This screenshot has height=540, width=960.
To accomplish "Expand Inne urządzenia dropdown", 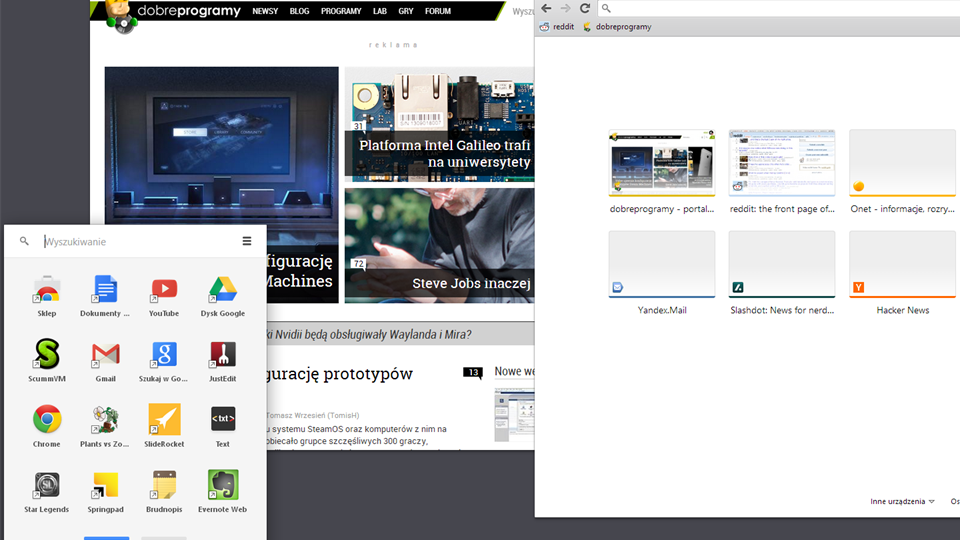I will coord(902,501).
